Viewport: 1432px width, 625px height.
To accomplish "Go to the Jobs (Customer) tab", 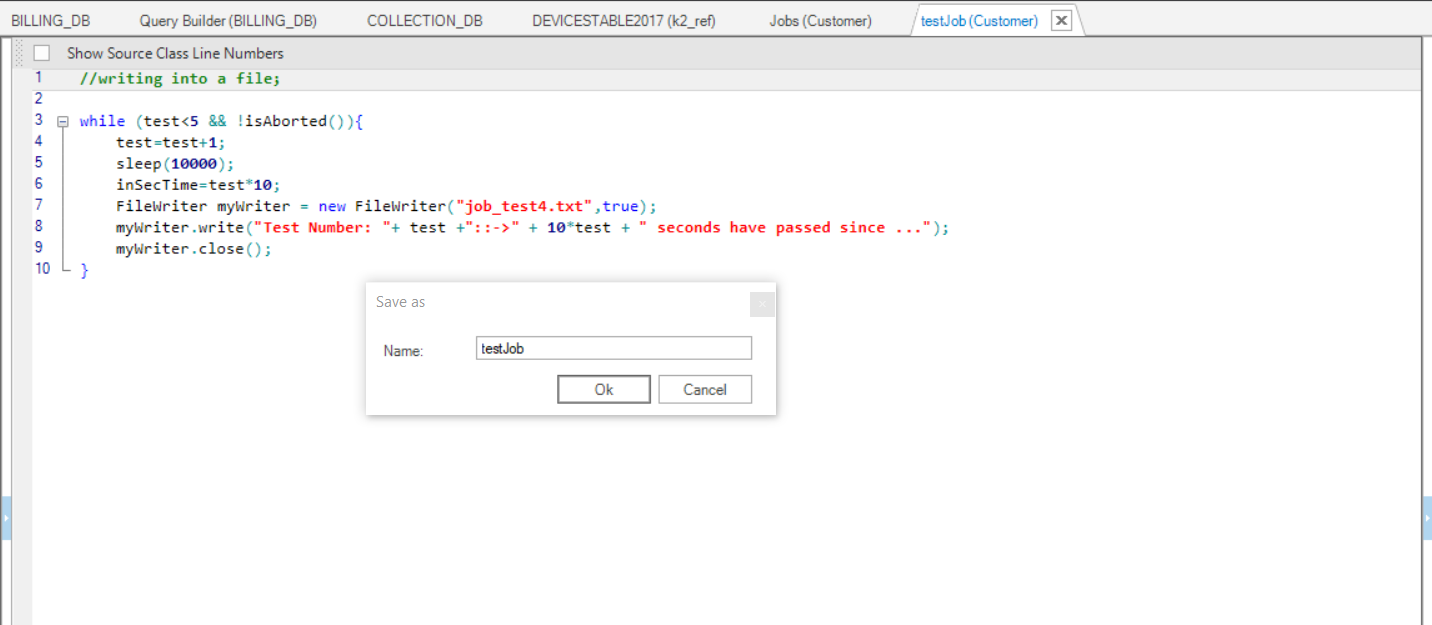I will coord(820,21).
